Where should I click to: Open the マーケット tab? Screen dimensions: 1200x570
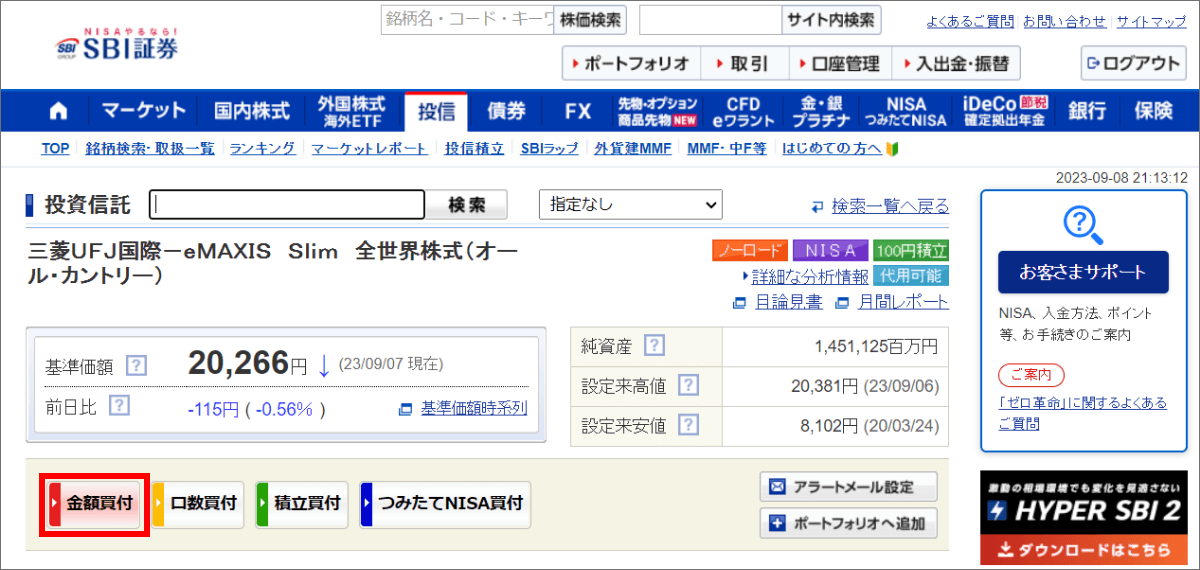click(x=143, y=110)
